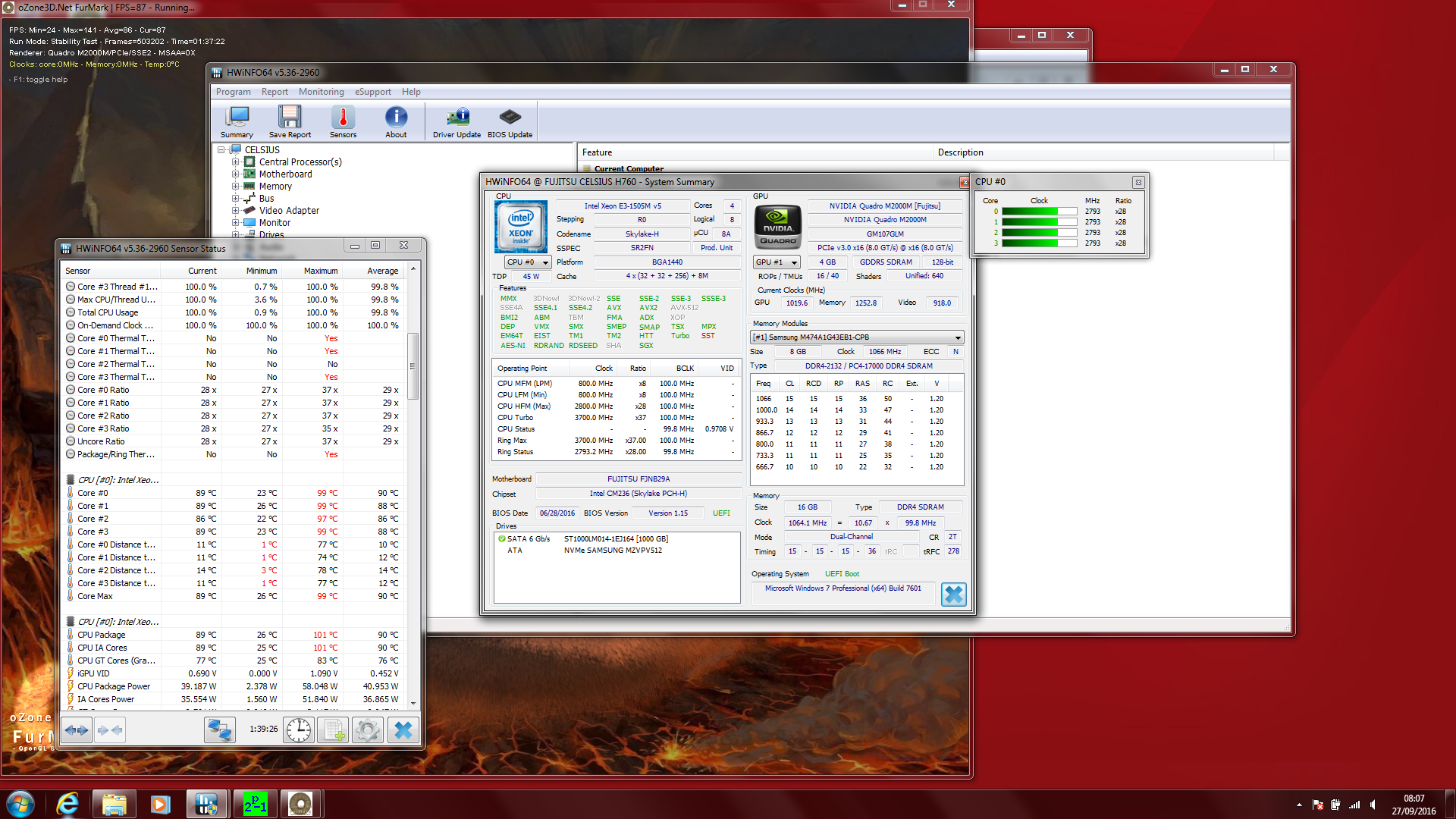
Task: Open the Monitoring menu
Action: click(x=321, y=92)
